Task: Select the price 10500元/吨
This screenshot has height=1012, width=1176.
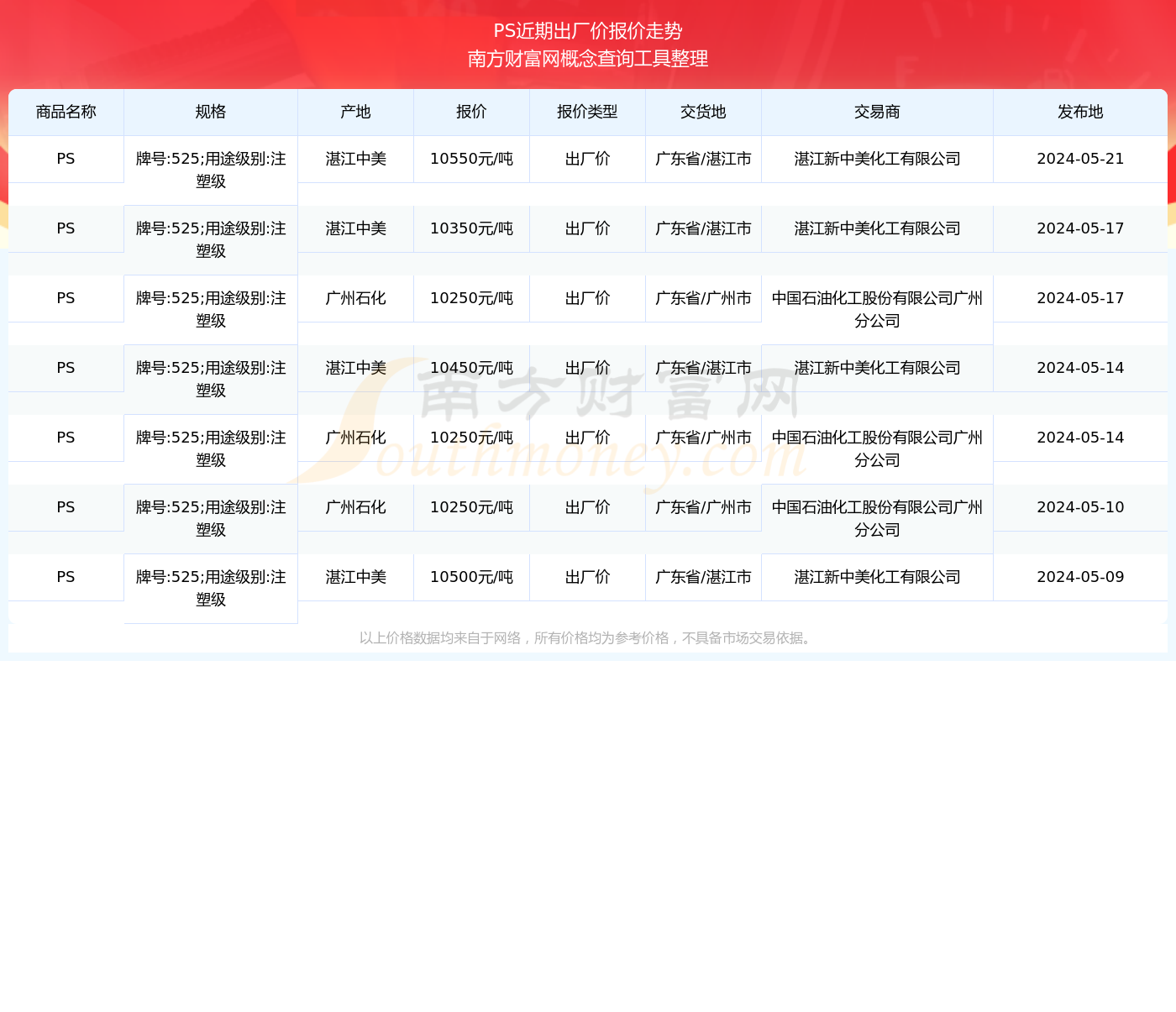Action: point(471,577)
